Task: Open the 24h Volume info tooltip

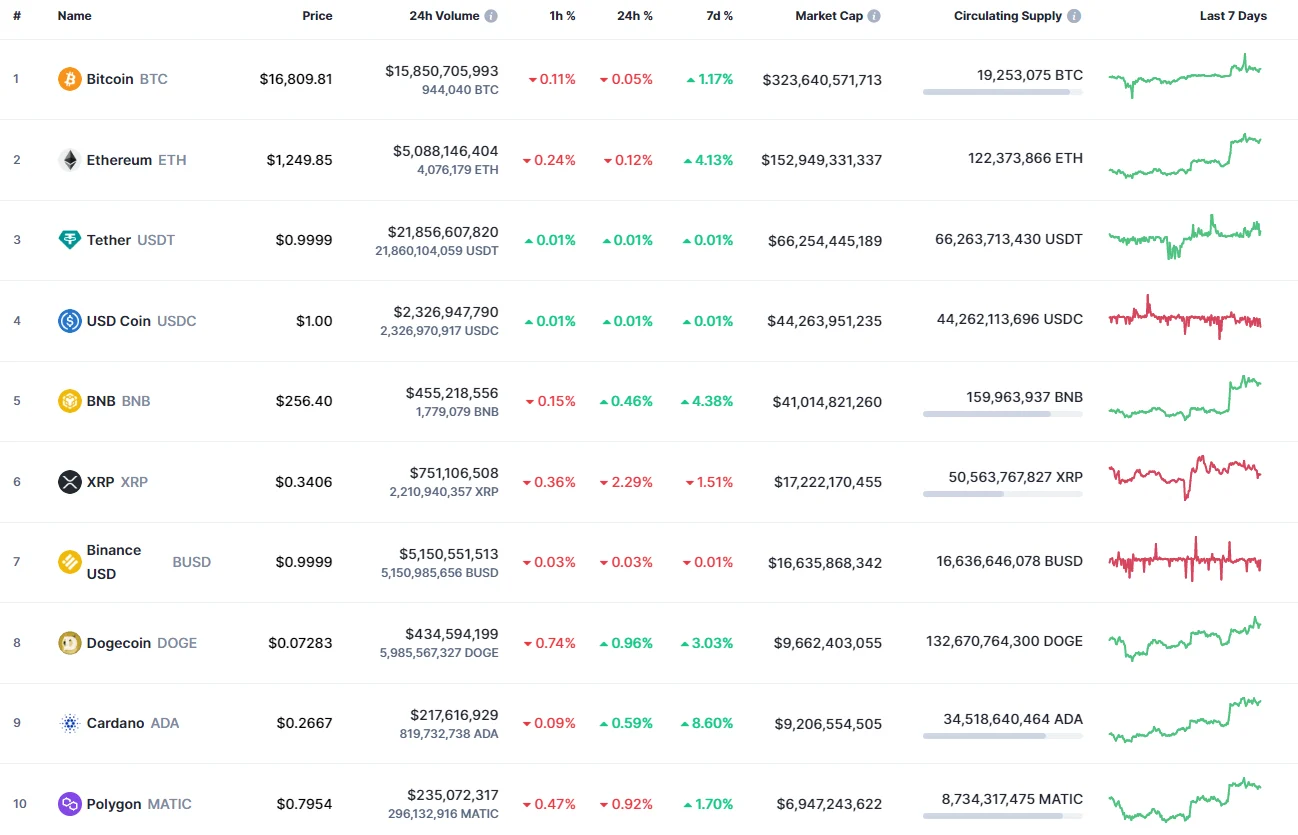Action: (x=490, y=15)
